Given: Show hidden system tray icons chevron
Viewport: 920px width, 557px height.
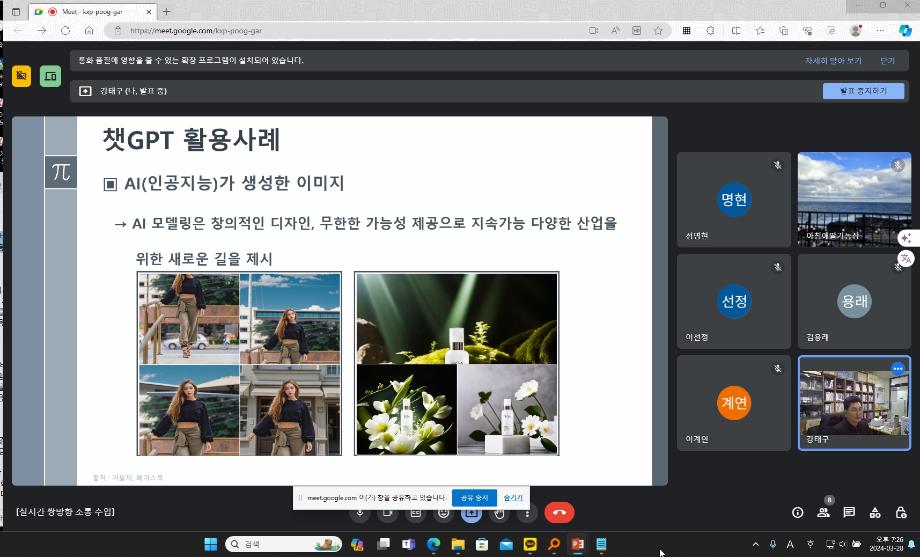Looking at the screenshot, I should (756, 544).
